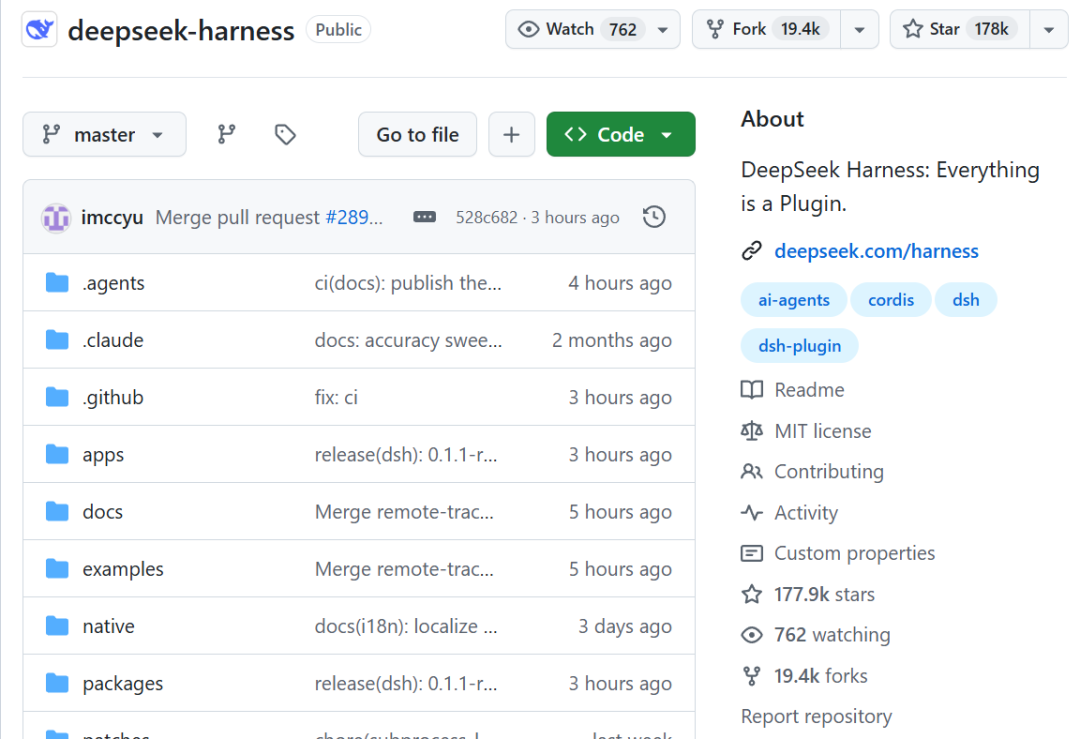Open the master branch dropdown
Image resolution: width=1080 pixels, height=739 pixels.
(105, 134)
